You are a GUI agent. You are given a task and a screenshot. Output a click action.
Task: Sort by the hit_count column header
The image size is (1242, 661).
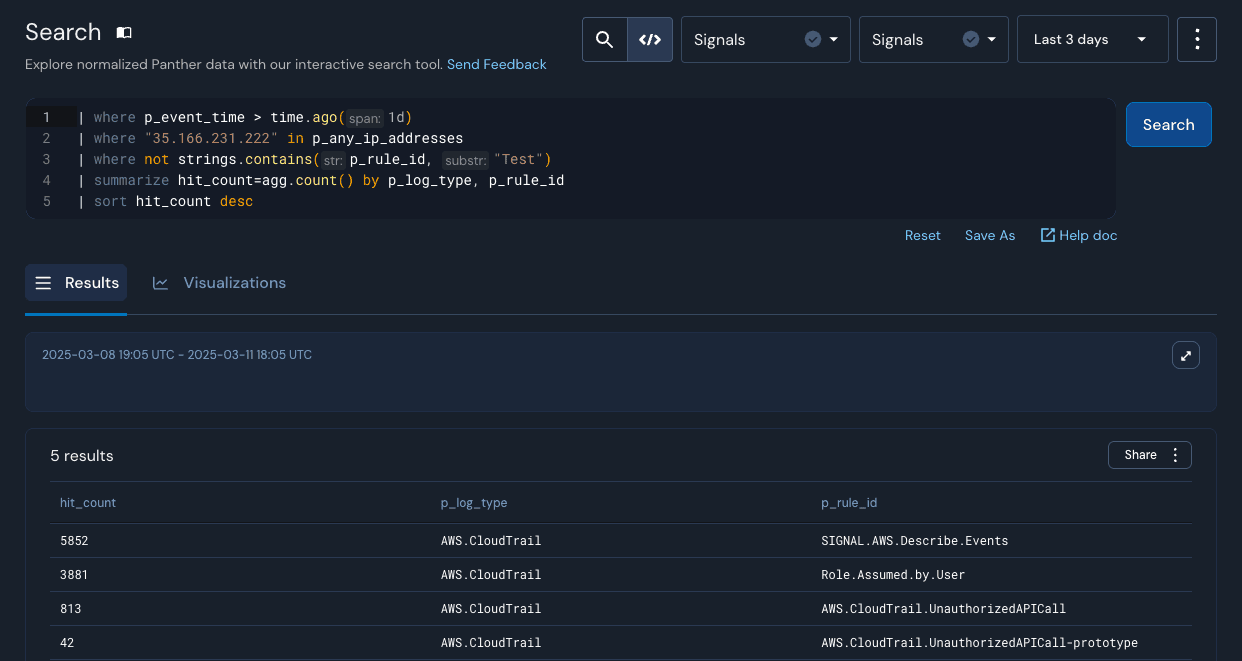coord(88,503)
